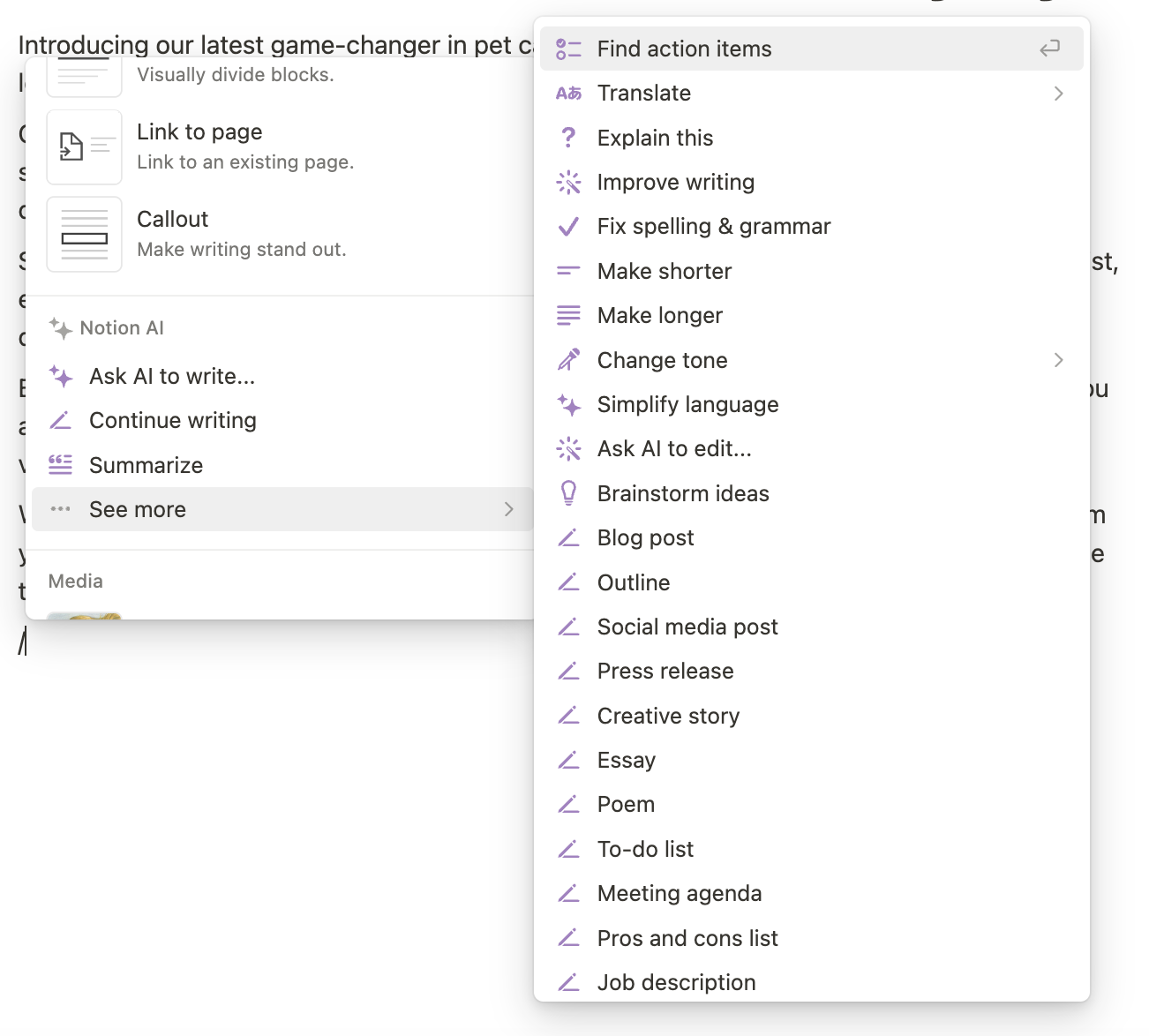Choose Make longer option

(659, 316)
